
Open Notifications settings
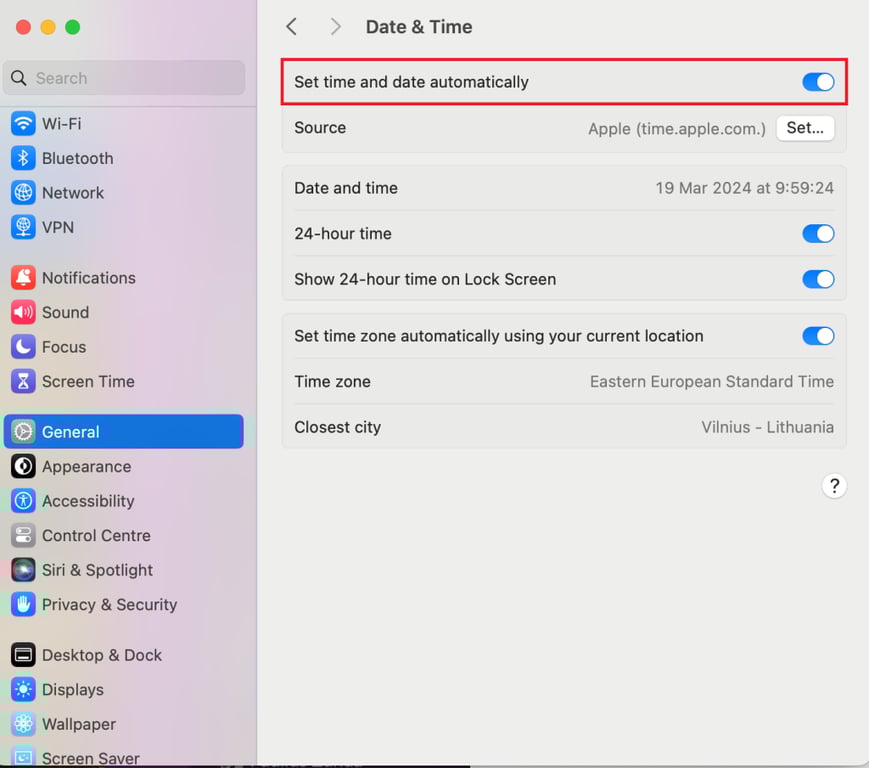click(88, 277)
